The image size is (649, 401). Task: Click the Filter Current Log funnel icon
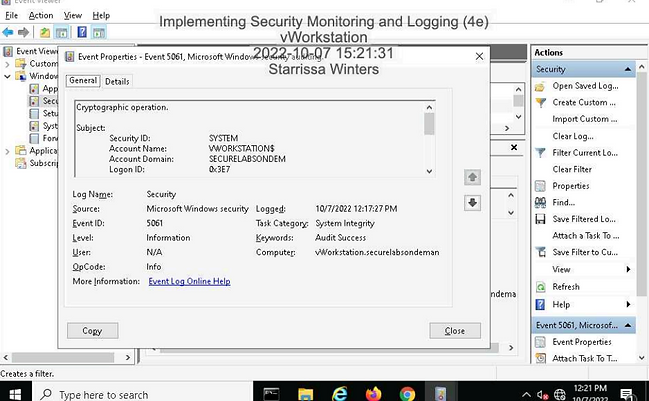[x=540, y=153]
